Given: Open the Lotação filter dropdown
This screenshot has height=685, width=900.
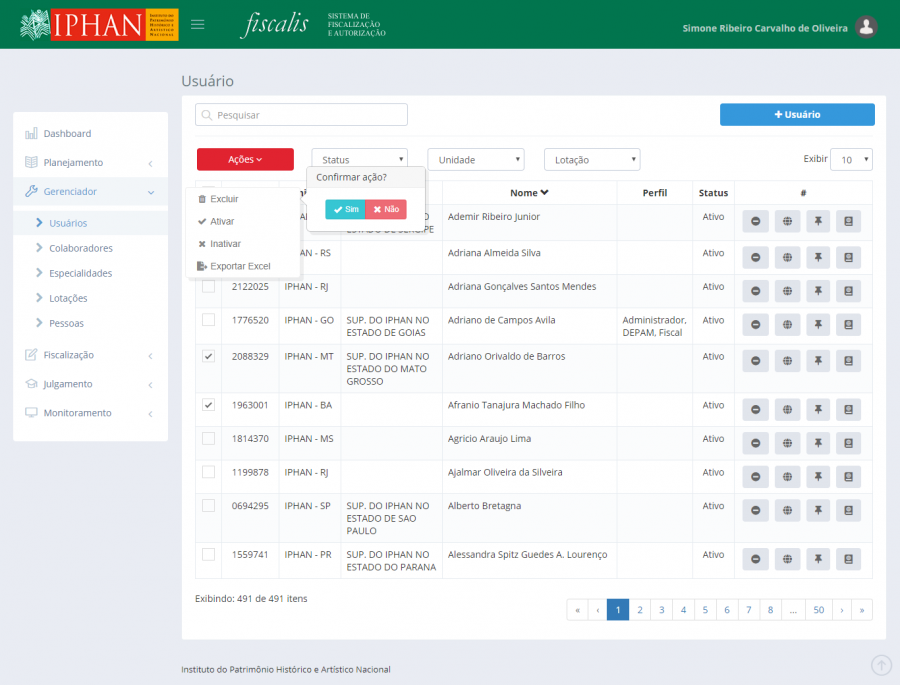Looking at the screenshot, I should click(592, 160).
